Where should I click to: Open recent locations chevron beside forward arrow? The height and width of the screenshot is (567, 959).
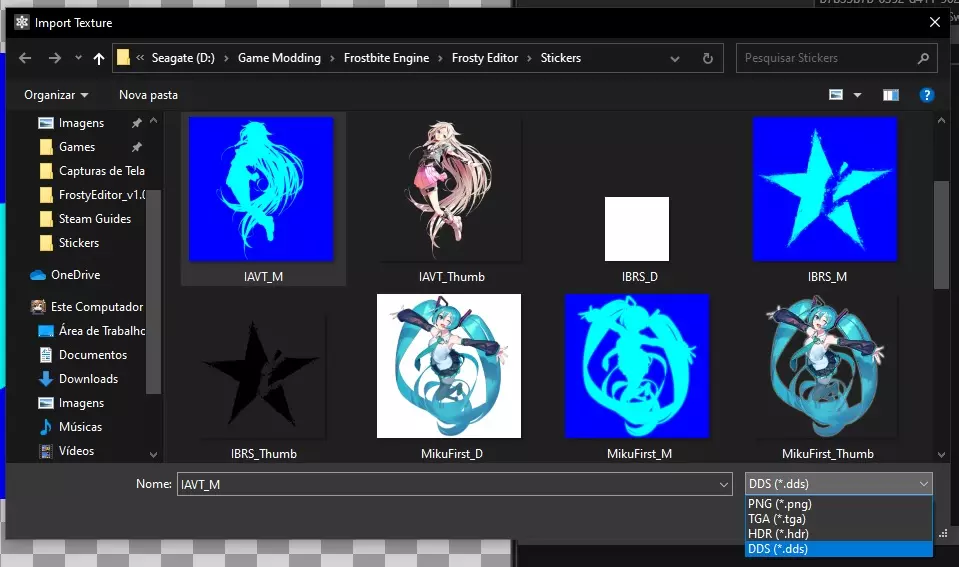click(x=78, y=58)
